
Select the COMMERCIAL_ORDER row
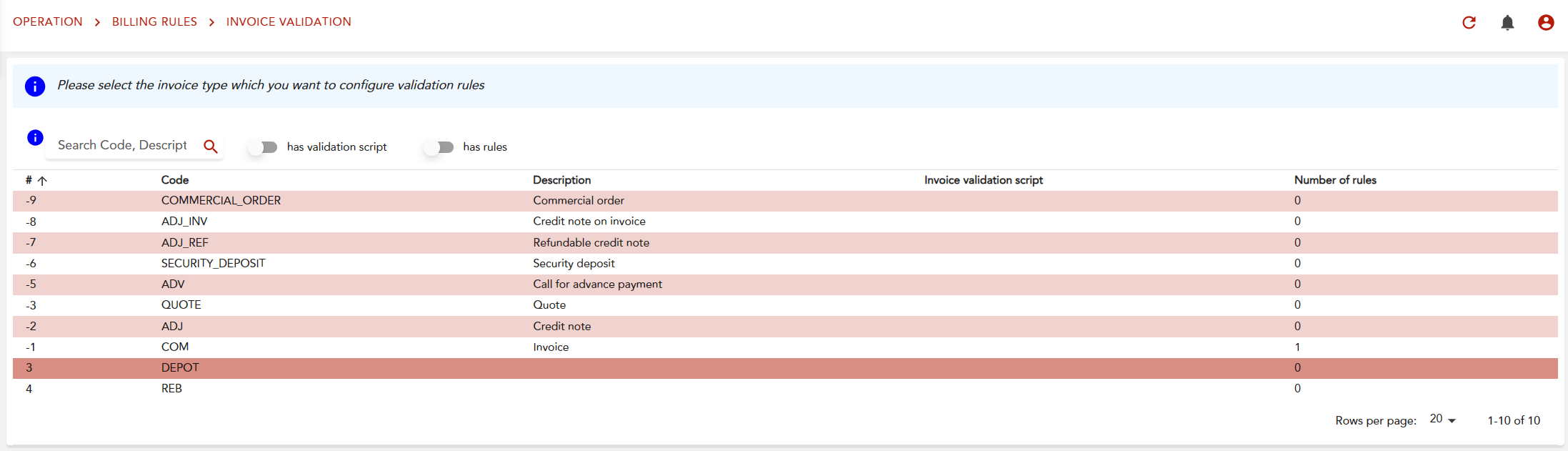[x=221, y=201]
